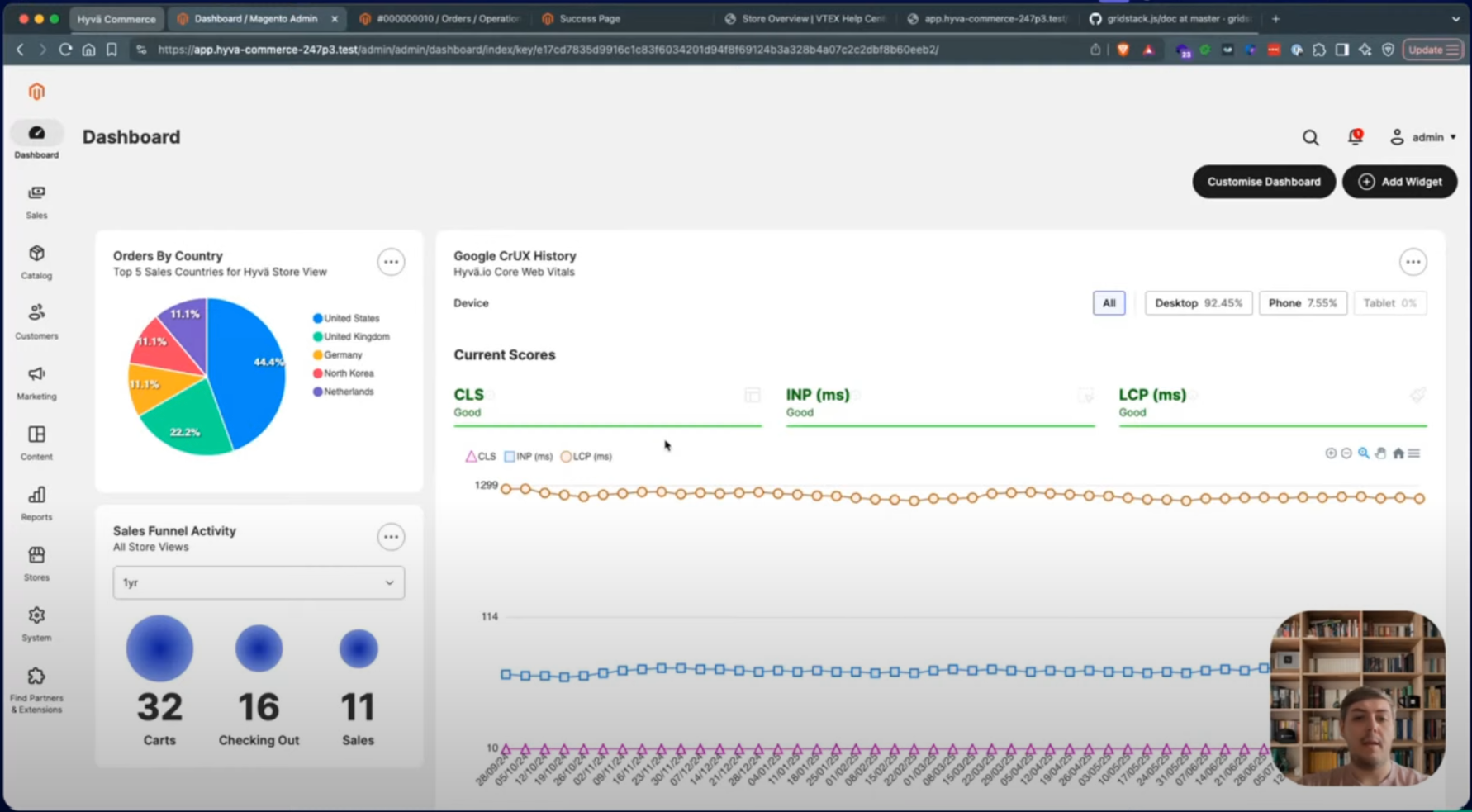
Task: Click Customise Dashboard button
Action: click(1264, 182)
